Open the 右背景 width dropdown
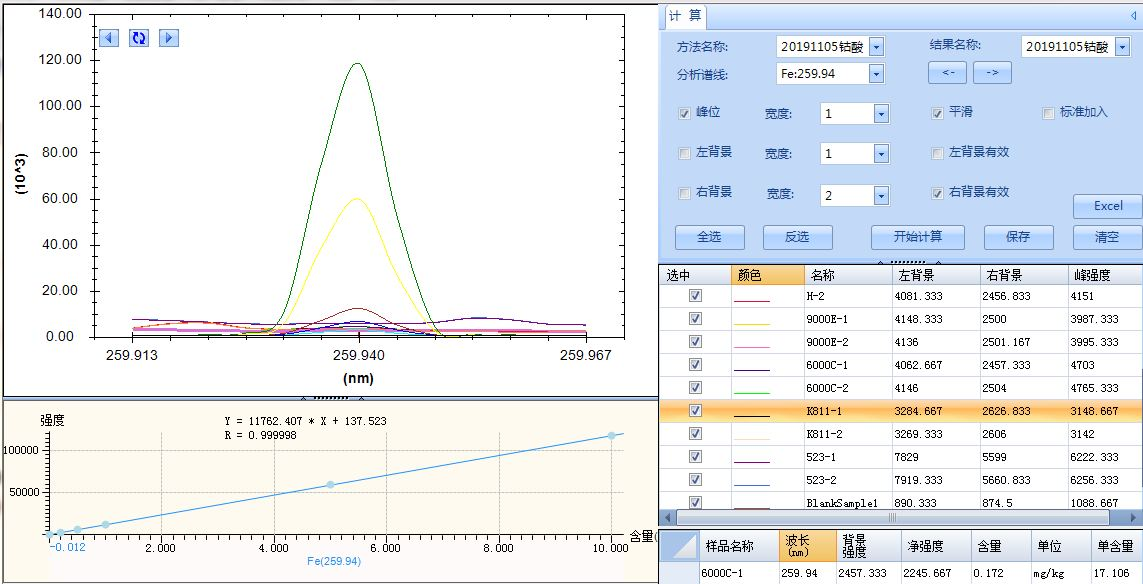This screenshot has width=1143, height=584. [x=881, y=196]
